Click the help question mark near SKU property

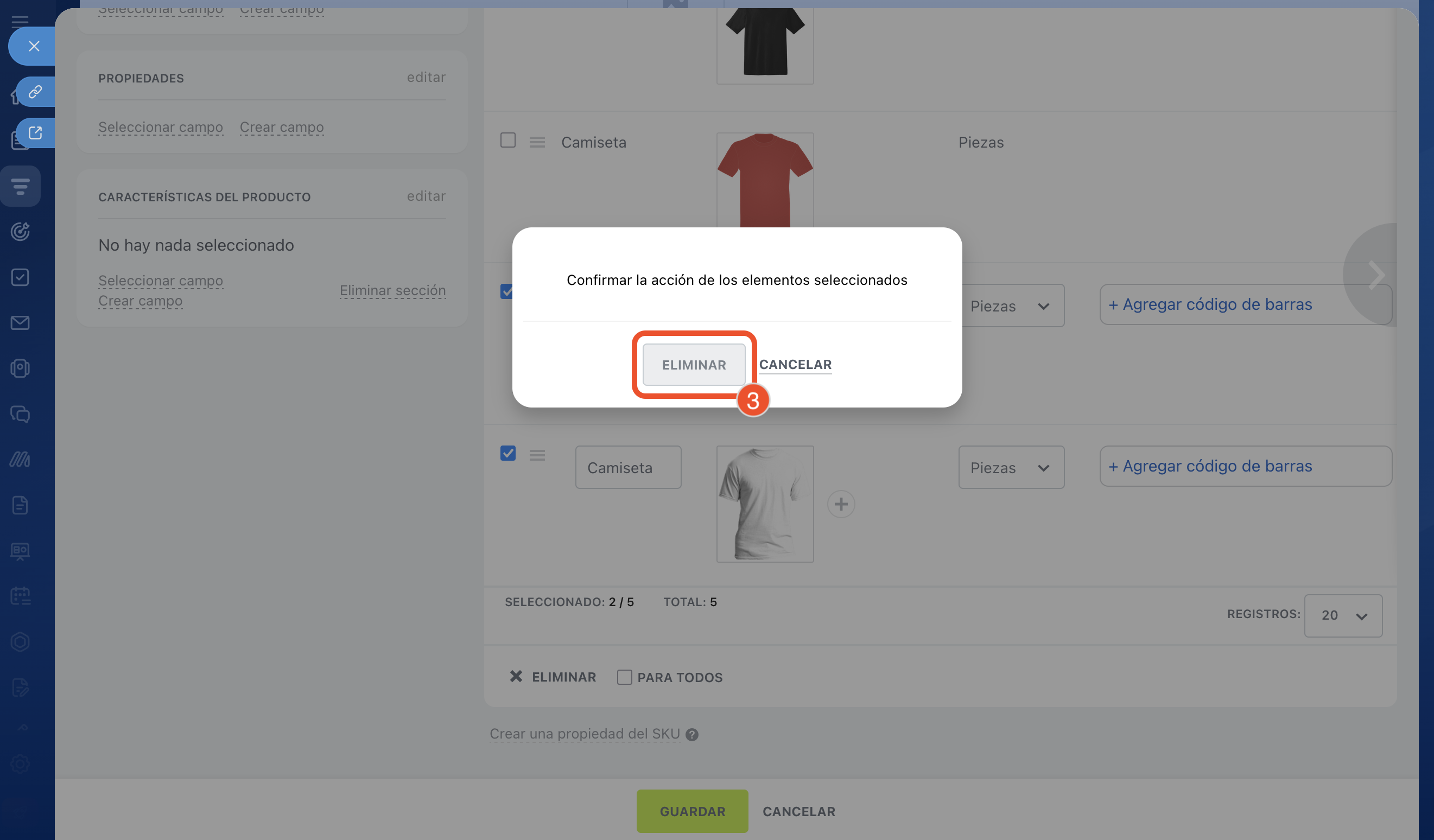pyautogui.click(x=692, y=735)
